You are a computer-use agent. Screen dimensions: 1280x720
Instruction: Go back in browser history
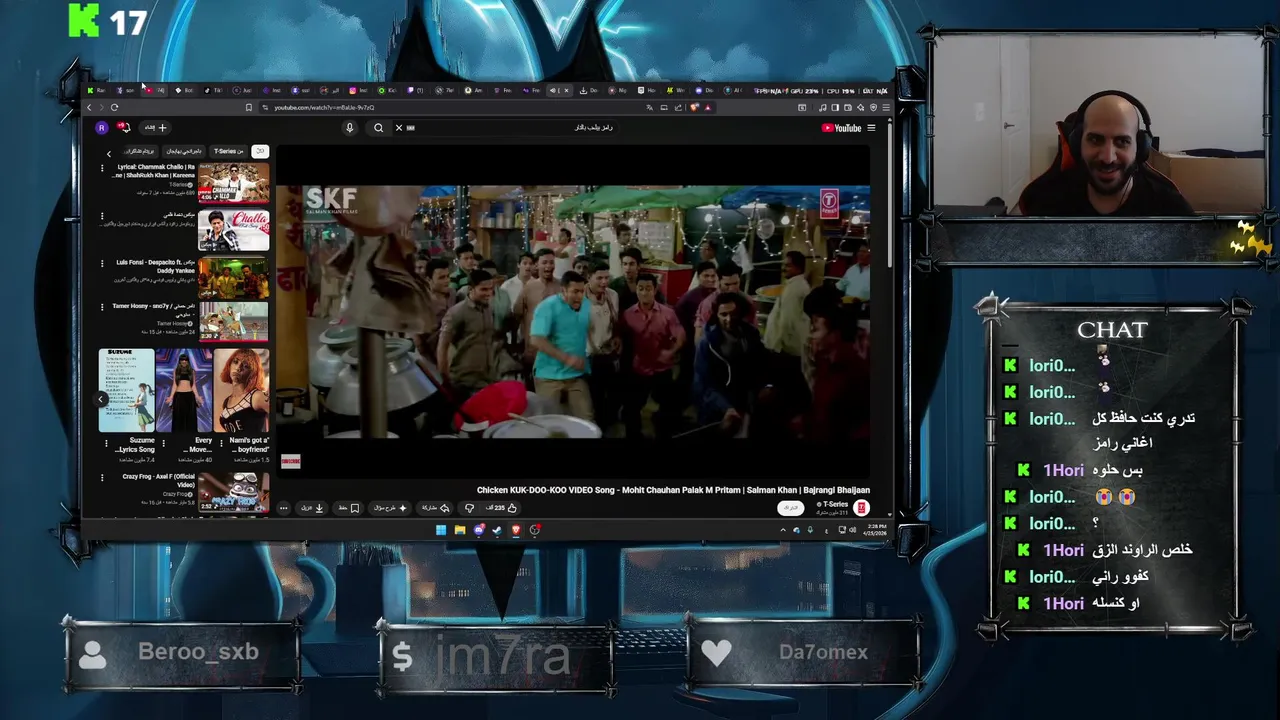(89, 107)
